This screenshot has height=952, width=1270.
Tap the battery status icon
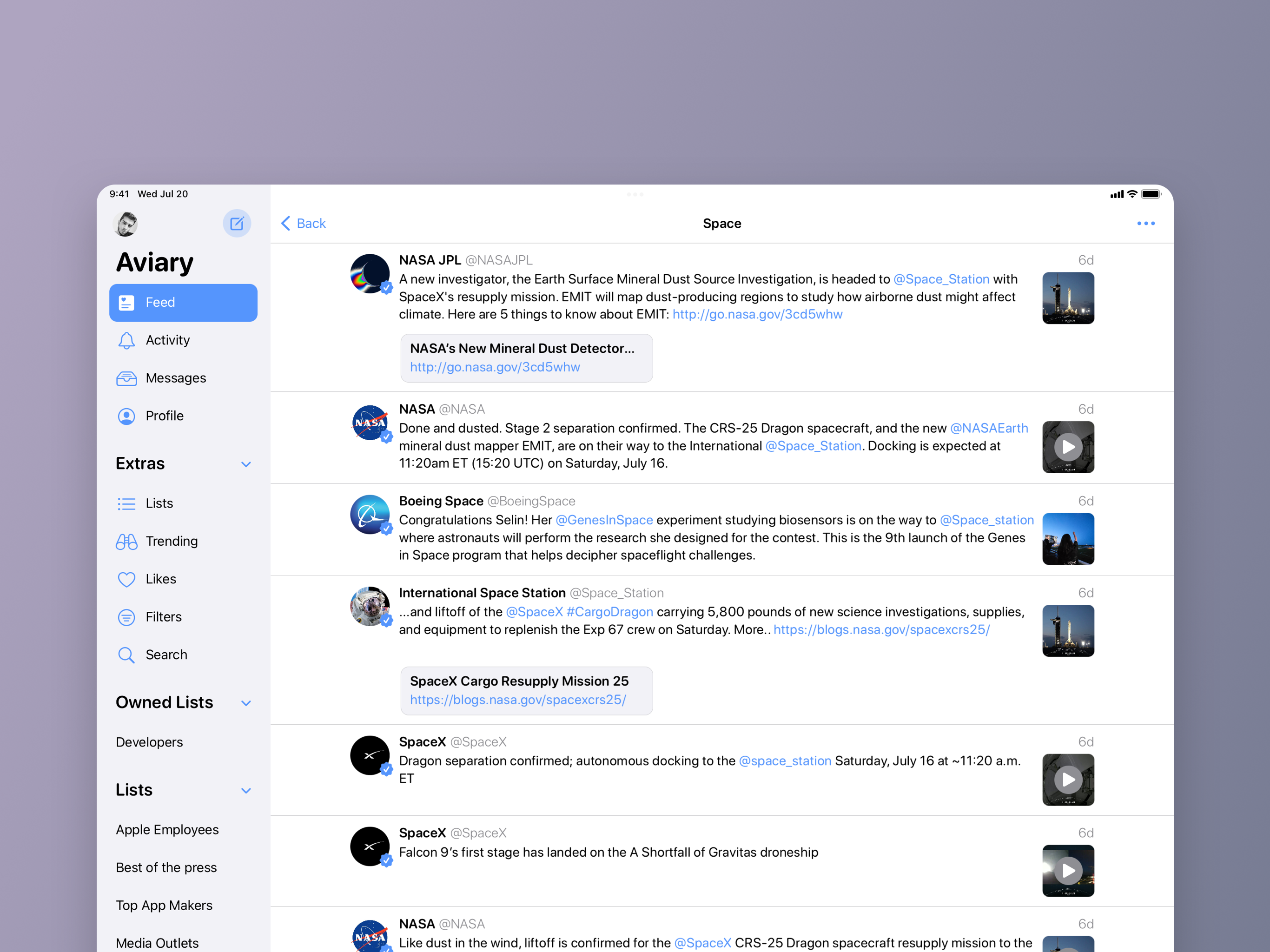[1151, 194]
